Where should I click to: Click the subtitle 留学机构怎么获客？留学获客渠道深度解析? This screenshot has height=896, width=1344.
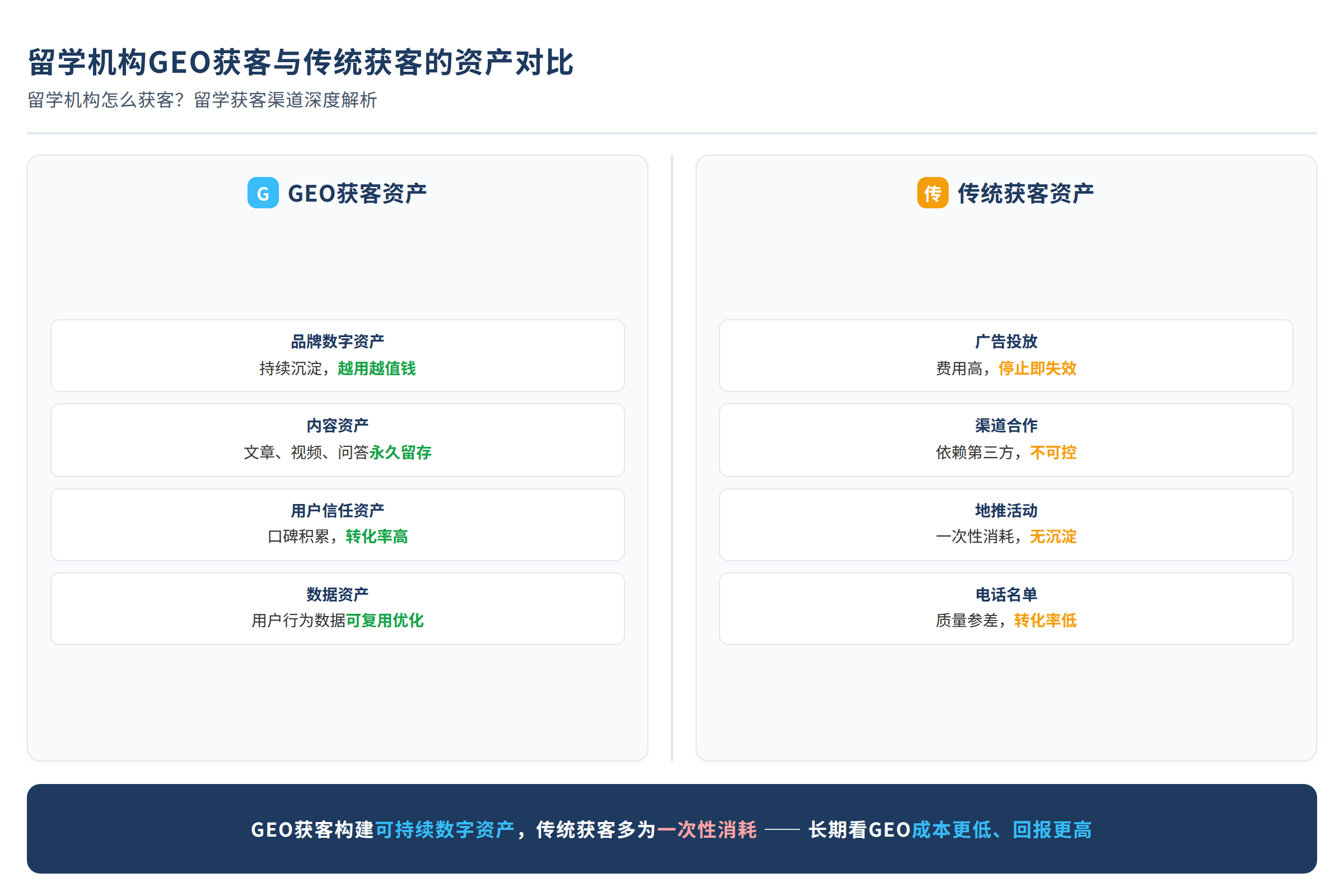pos(202,100)
